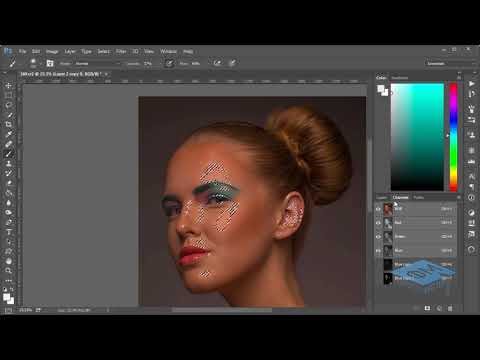Swap foreground and background colors icon
480x360 pixels.
[x=12, y=289]
